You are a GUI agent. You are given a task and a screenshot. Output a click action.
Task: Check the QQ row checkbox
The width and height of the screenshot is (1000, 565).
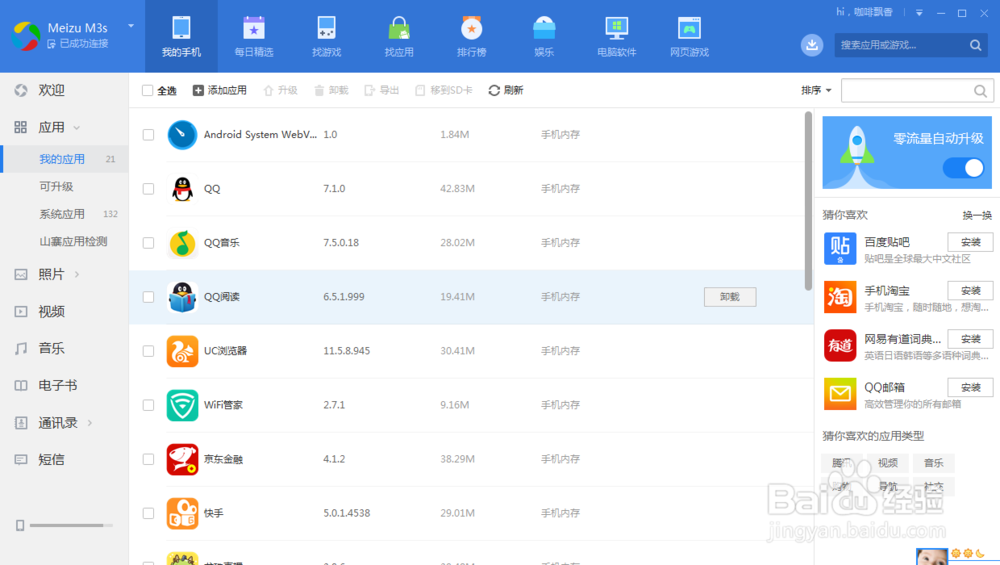[149, 189]
